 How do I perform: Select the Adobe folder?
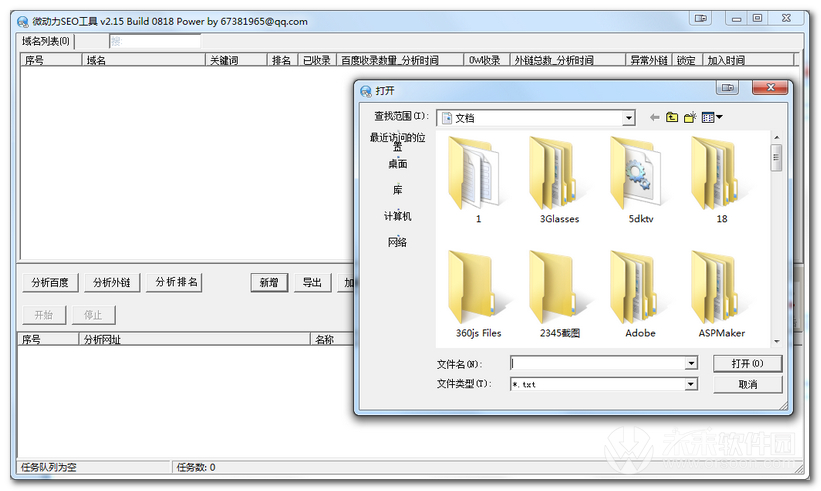pyautogui.click(x=640, y=292)
